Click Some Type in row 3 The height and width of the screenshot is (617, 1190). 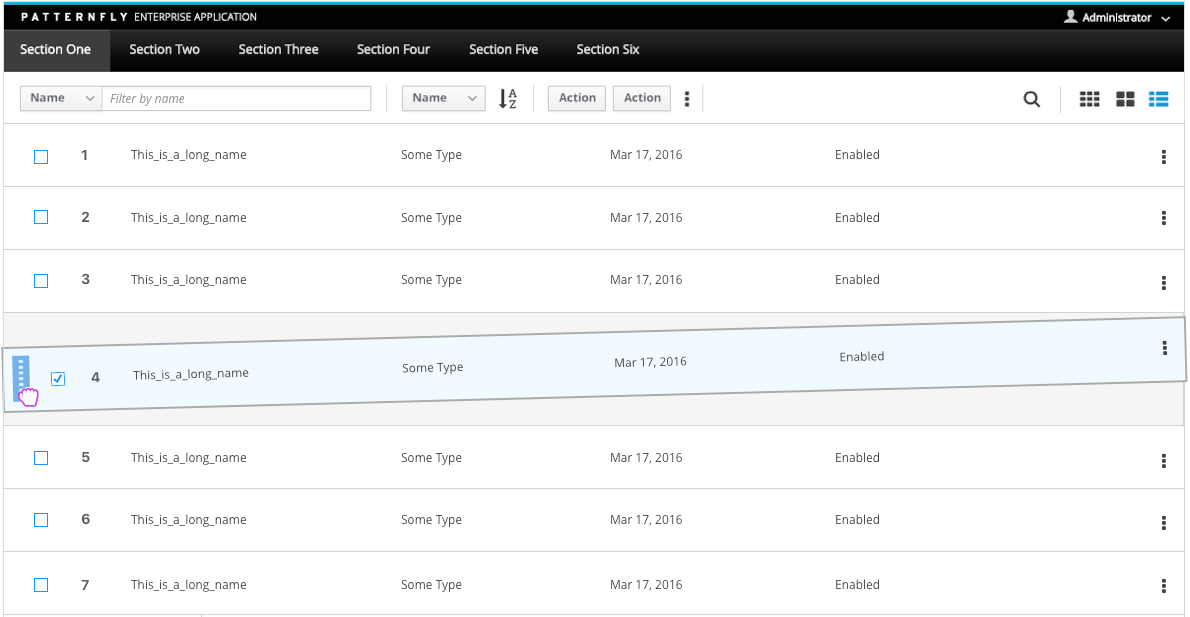click(431, 280)
